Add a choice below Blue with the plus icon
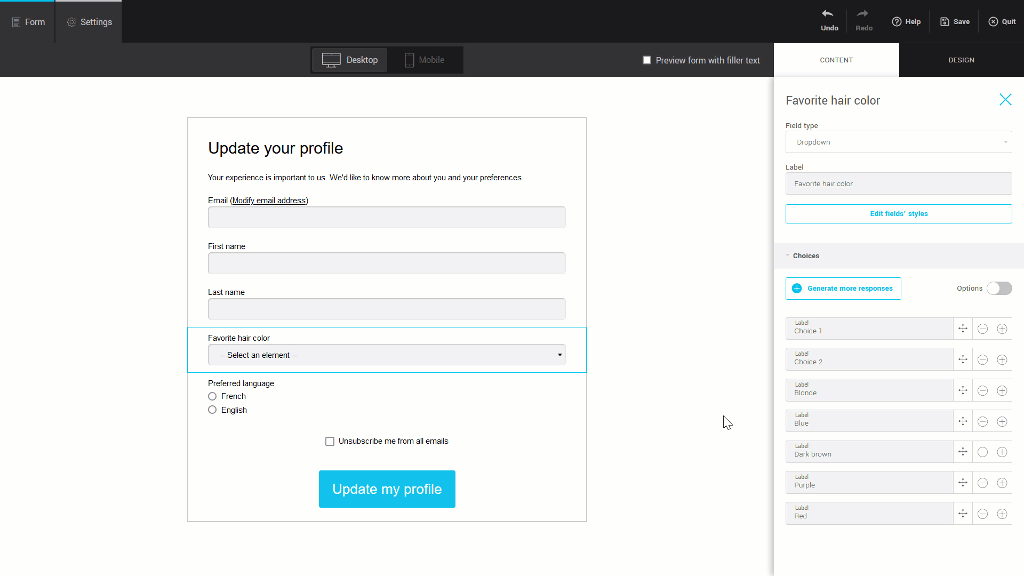Image resolution: width=1024 pixels, height=576 pixels. coord(1001,420)
